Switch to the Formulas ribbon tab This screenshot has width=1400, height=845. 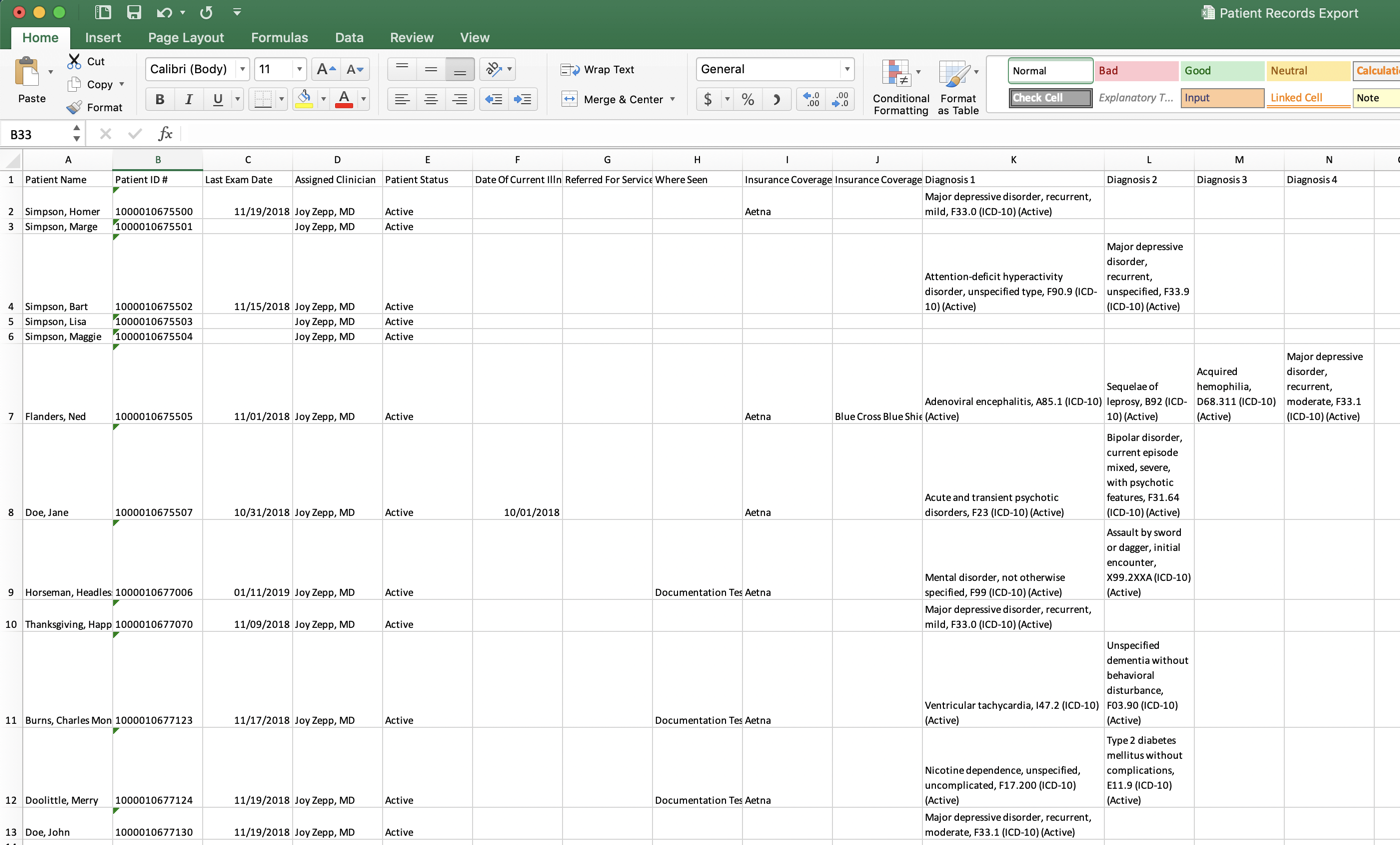coord(279,37)
